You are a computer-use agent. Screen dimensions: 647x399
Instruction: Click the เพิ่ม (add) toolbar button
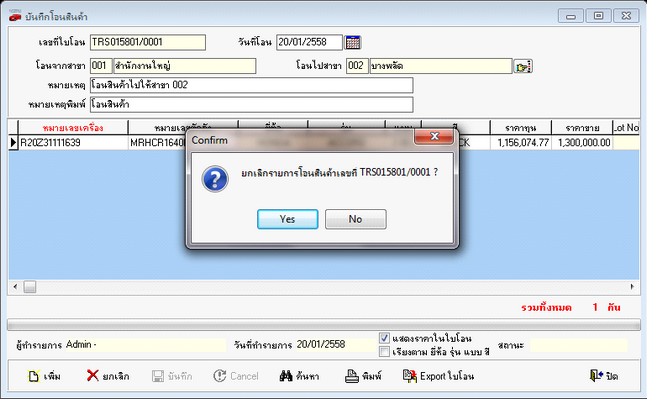(44, 376)
